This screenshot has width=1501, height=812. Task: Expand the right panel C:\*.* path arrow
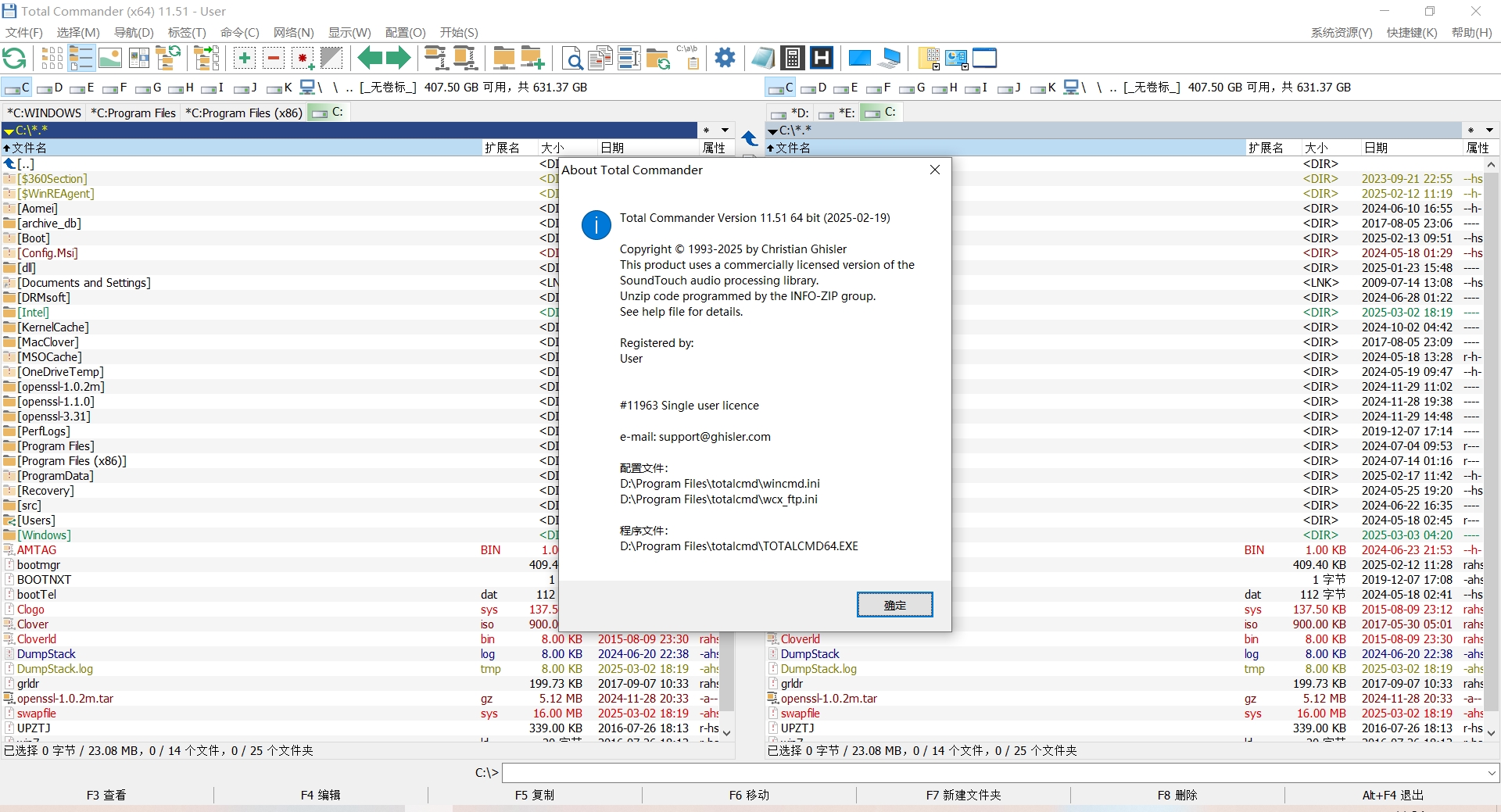[772, 131]
